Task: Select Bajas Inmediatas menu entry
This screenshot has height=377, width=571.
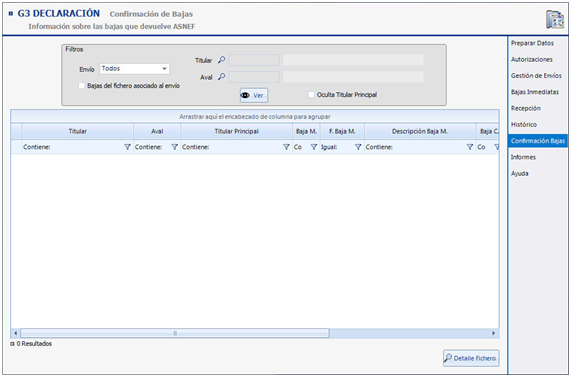Action: click(535, 92)
